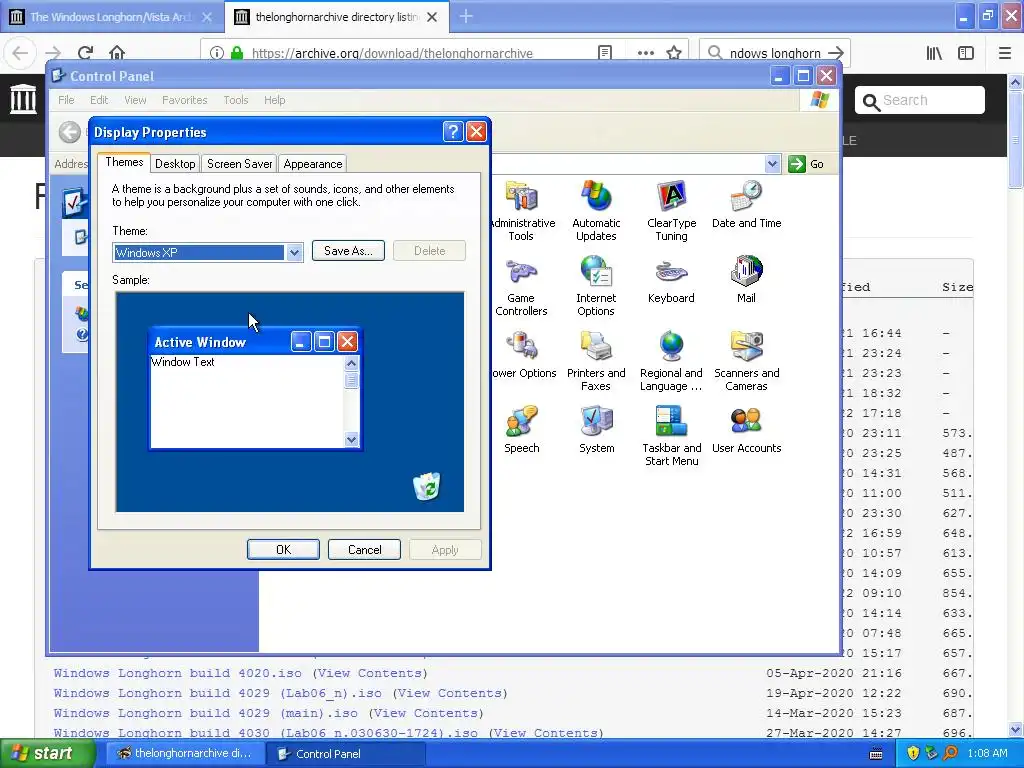This screenshot has width=1024, height=768.
Task: Open Taskbar and Start Menu settings
Action: (x=671, y=436)
